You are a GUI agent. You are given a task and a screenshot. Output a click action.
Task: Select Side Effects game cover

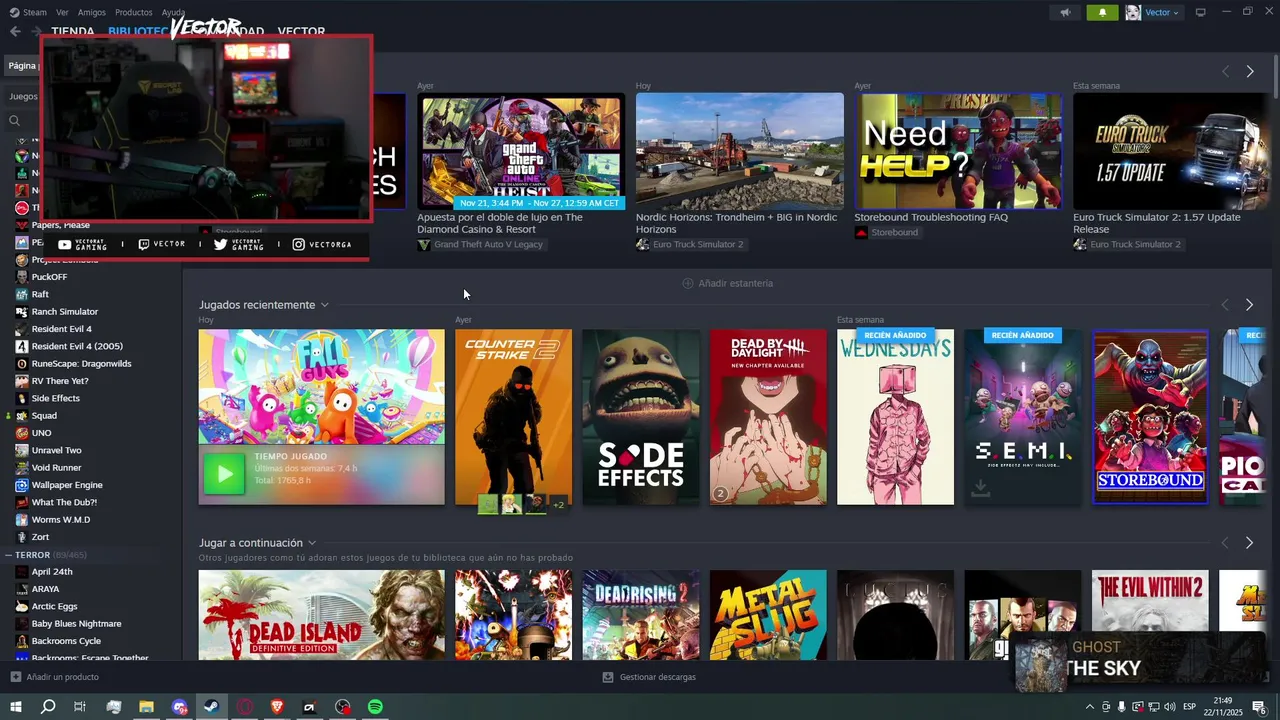[641, 417]
